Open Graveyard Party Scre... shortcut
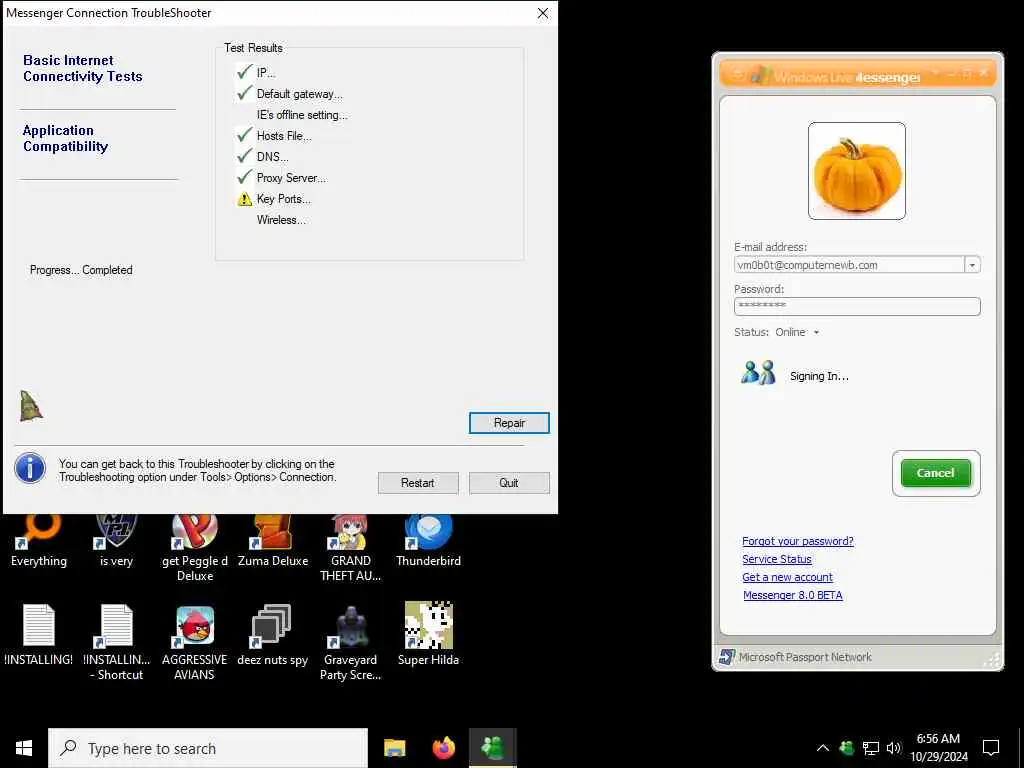The image size is (1024, 768). 351,642
